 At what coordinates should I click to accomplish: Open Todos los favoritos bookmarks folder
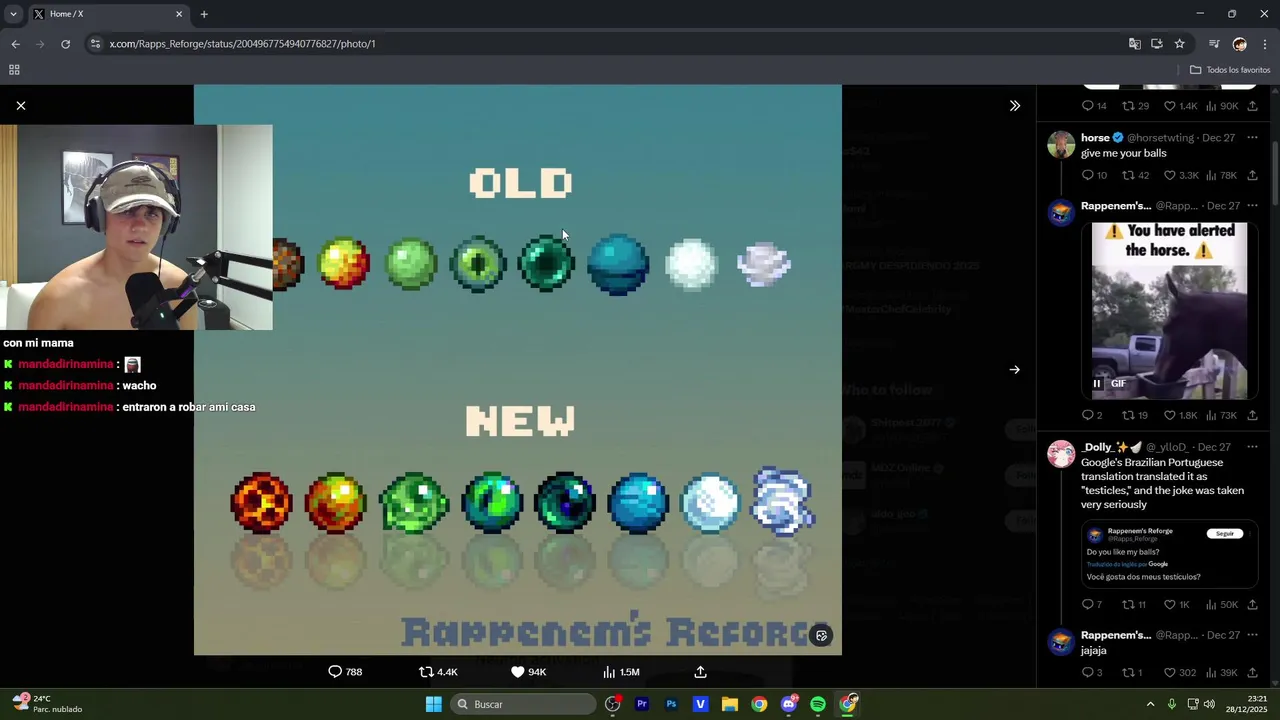tap(1230, 70)
